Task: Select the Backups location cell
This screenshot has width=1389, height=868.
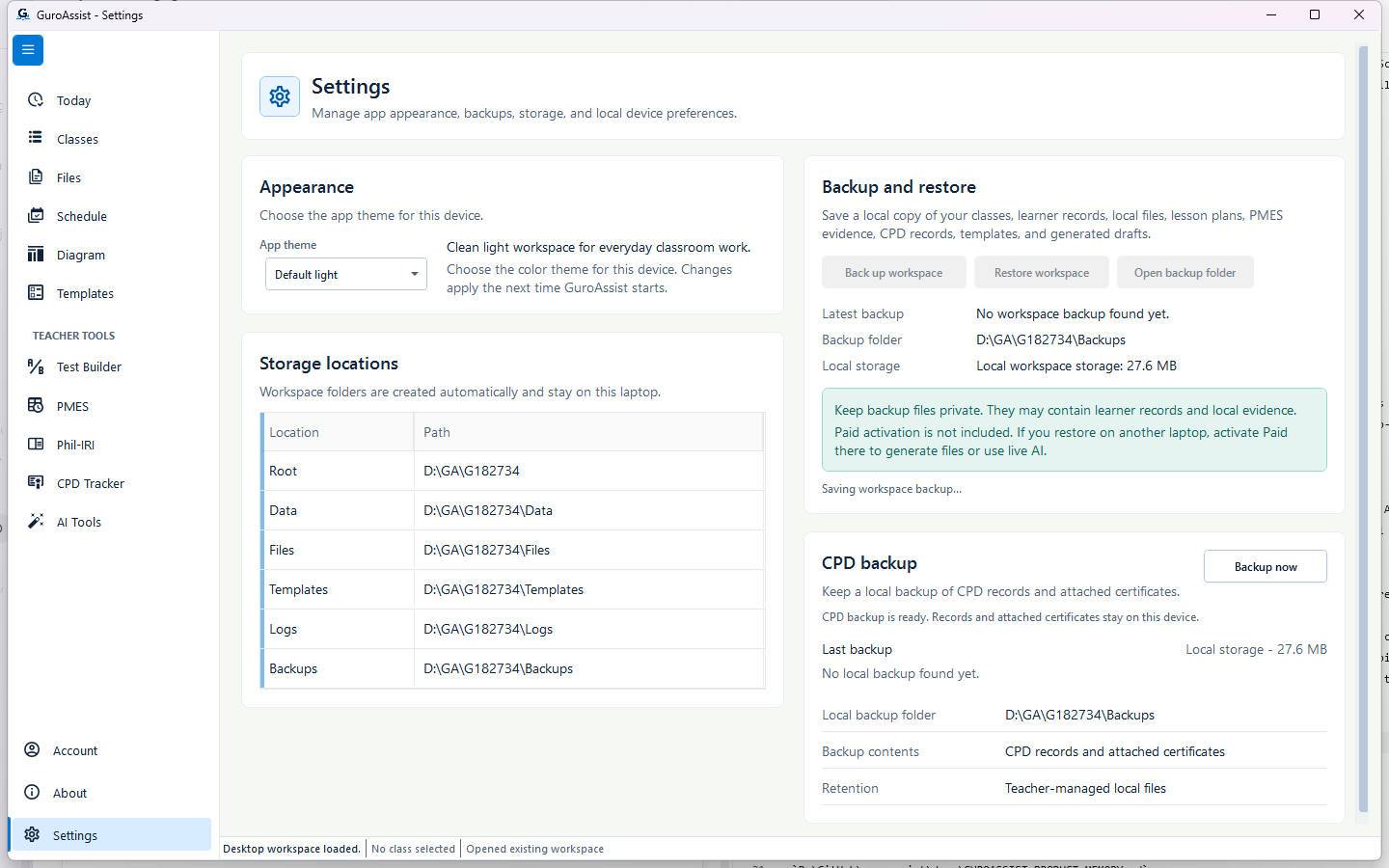Action: 339,668
